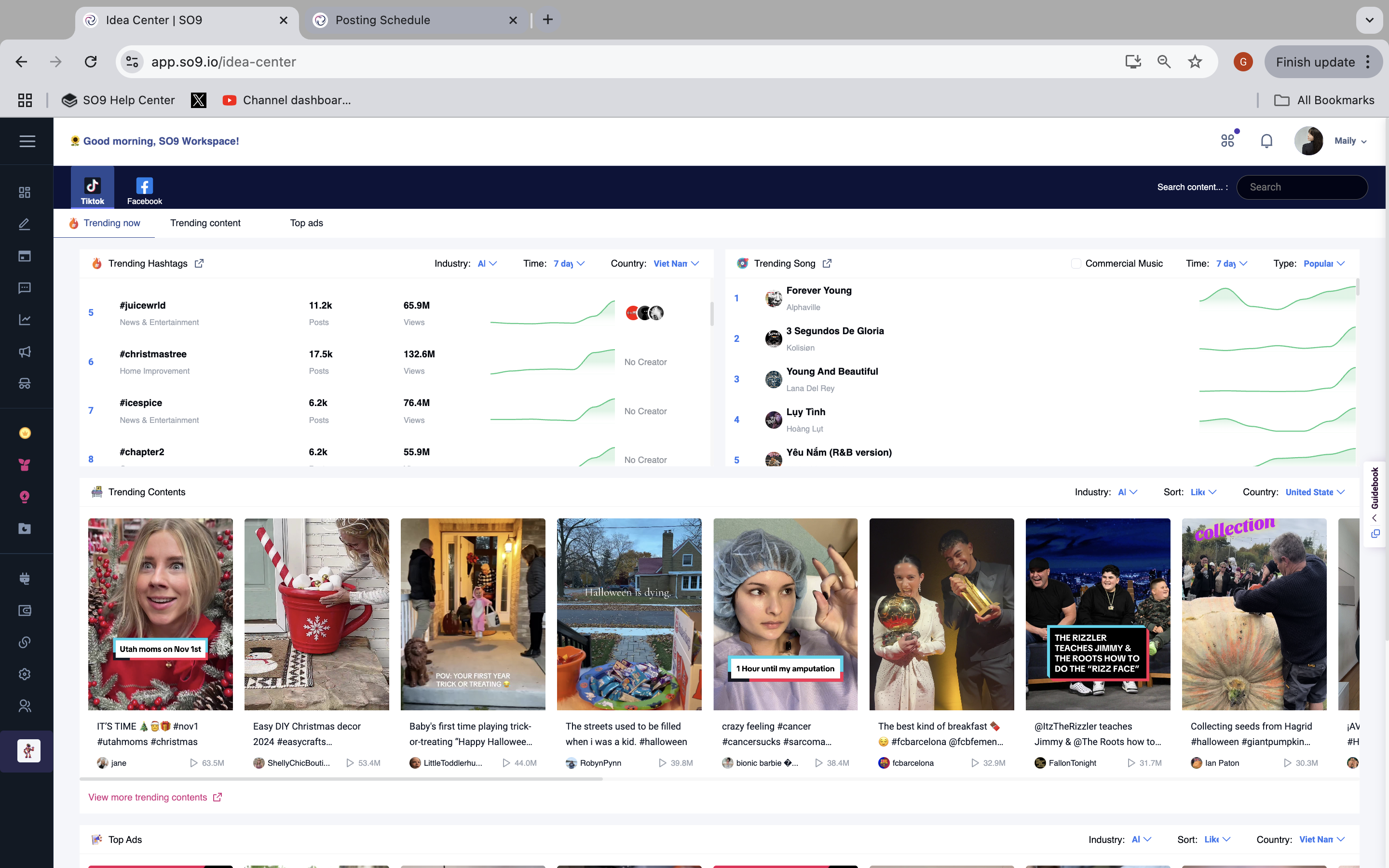The image size is (1389, 868).
Task: Open external link icon beside Trending Hashtags
Action: click(199, 263)
